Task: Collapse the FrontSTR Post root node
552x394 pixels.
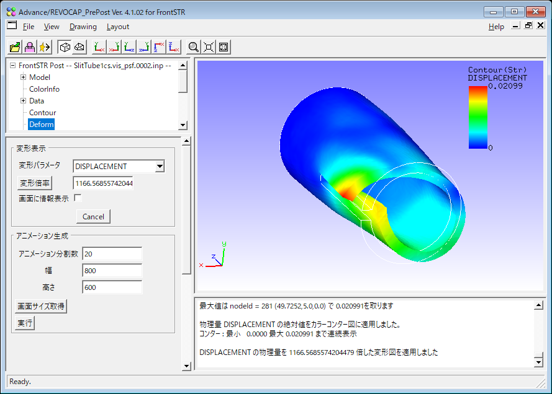Action: point(13,65)
